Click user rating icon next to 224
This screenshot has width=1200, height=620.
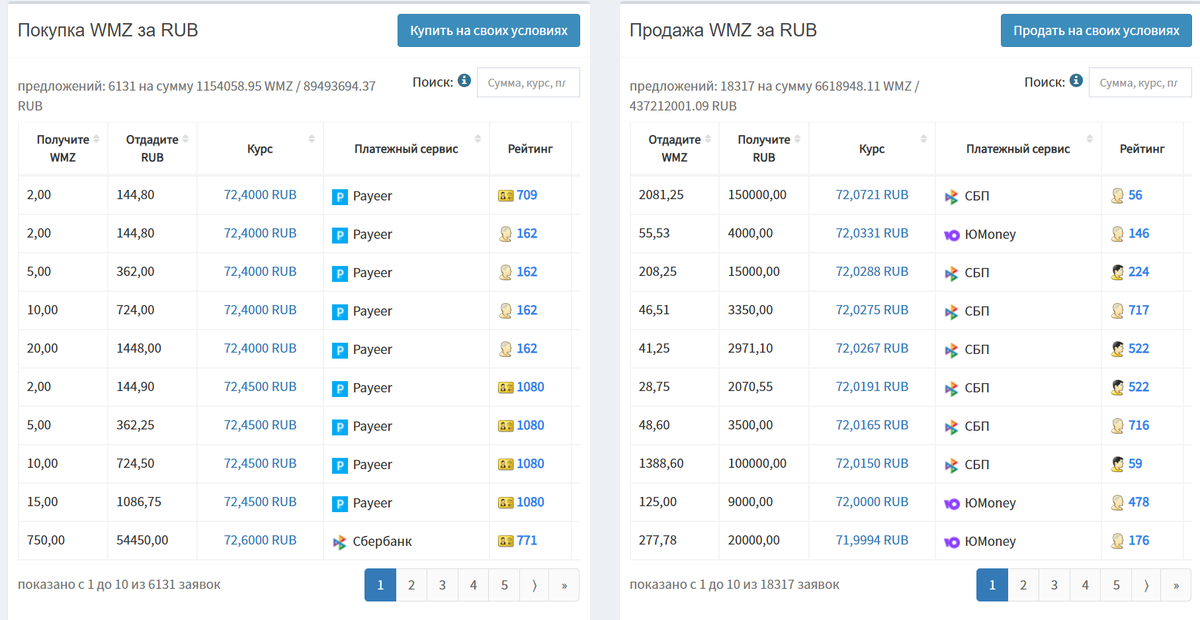click(1118, 272)
